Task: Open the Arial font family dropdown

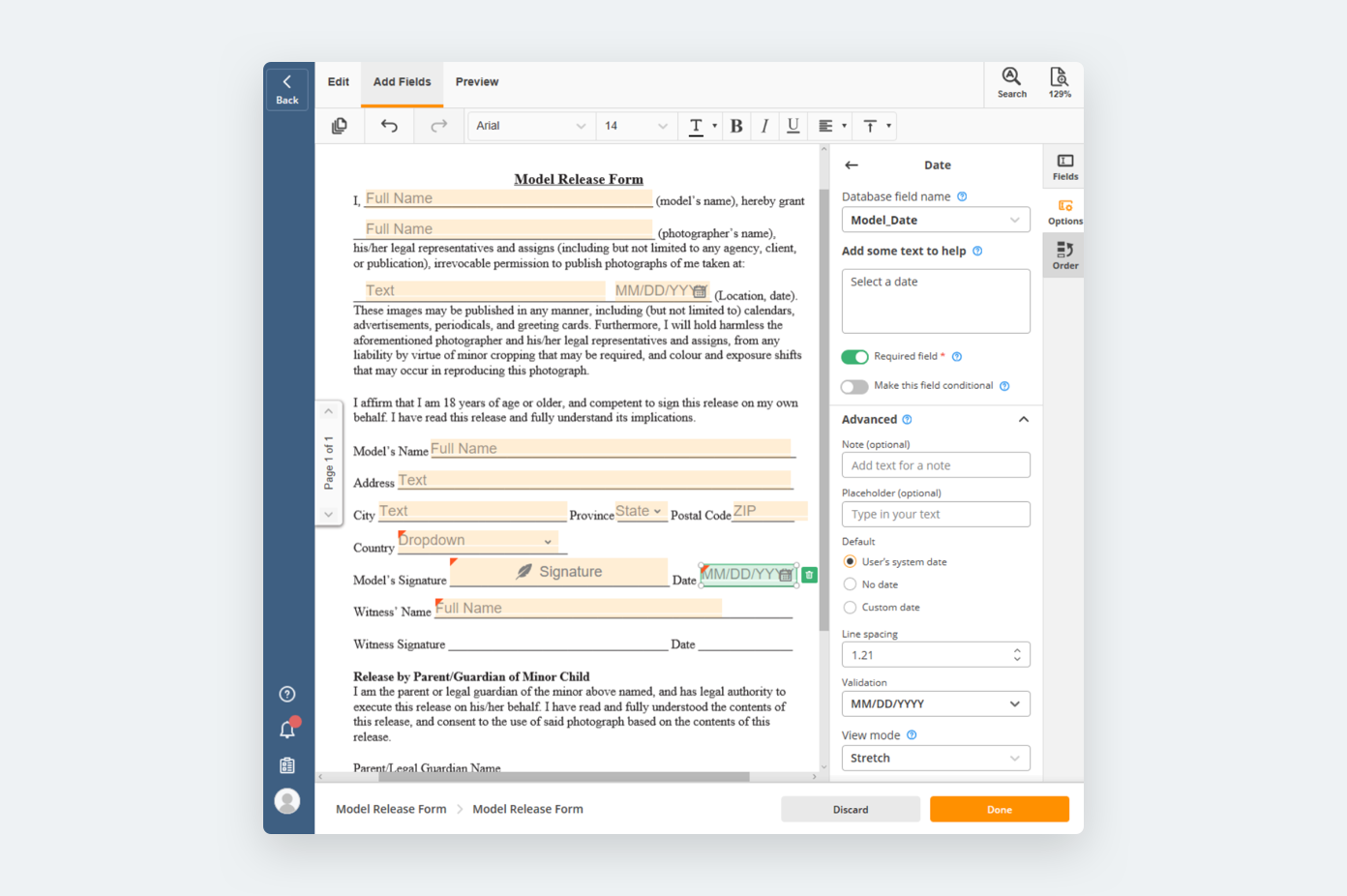Action: point(530,126)
